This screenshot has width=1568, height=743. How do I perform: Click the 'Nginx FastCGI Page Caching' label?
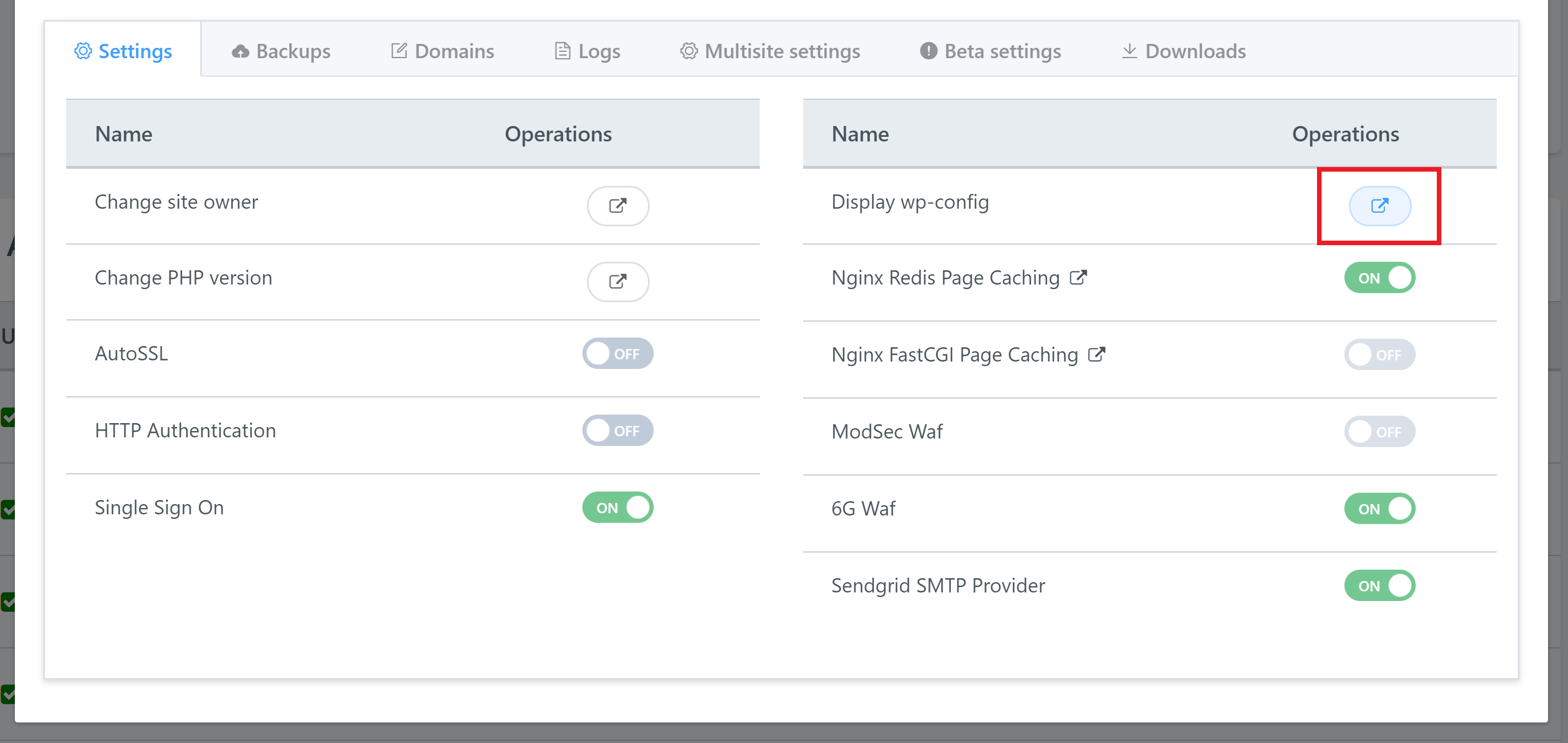955,355
